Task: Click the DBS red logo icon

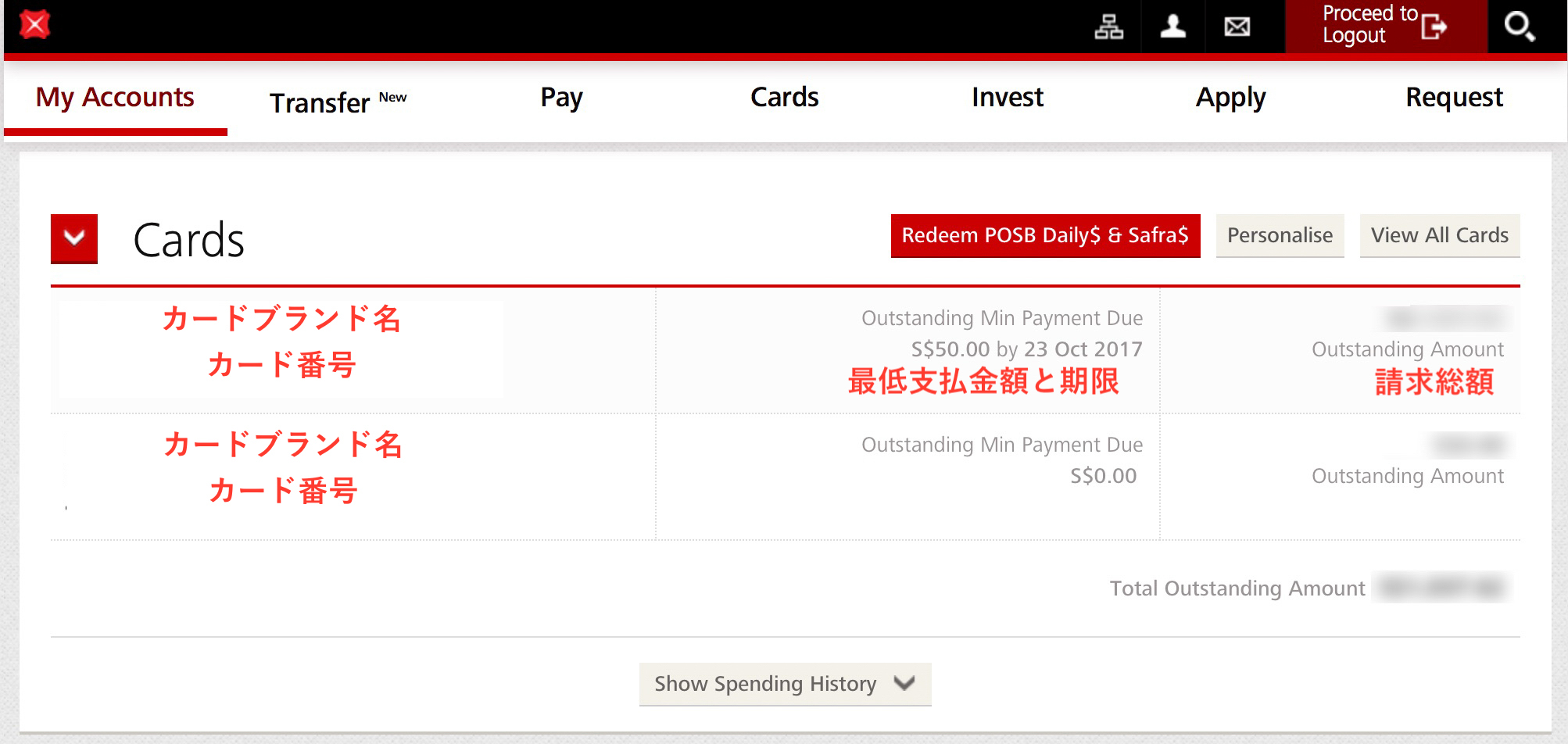Action: click(x=34, y=25)
